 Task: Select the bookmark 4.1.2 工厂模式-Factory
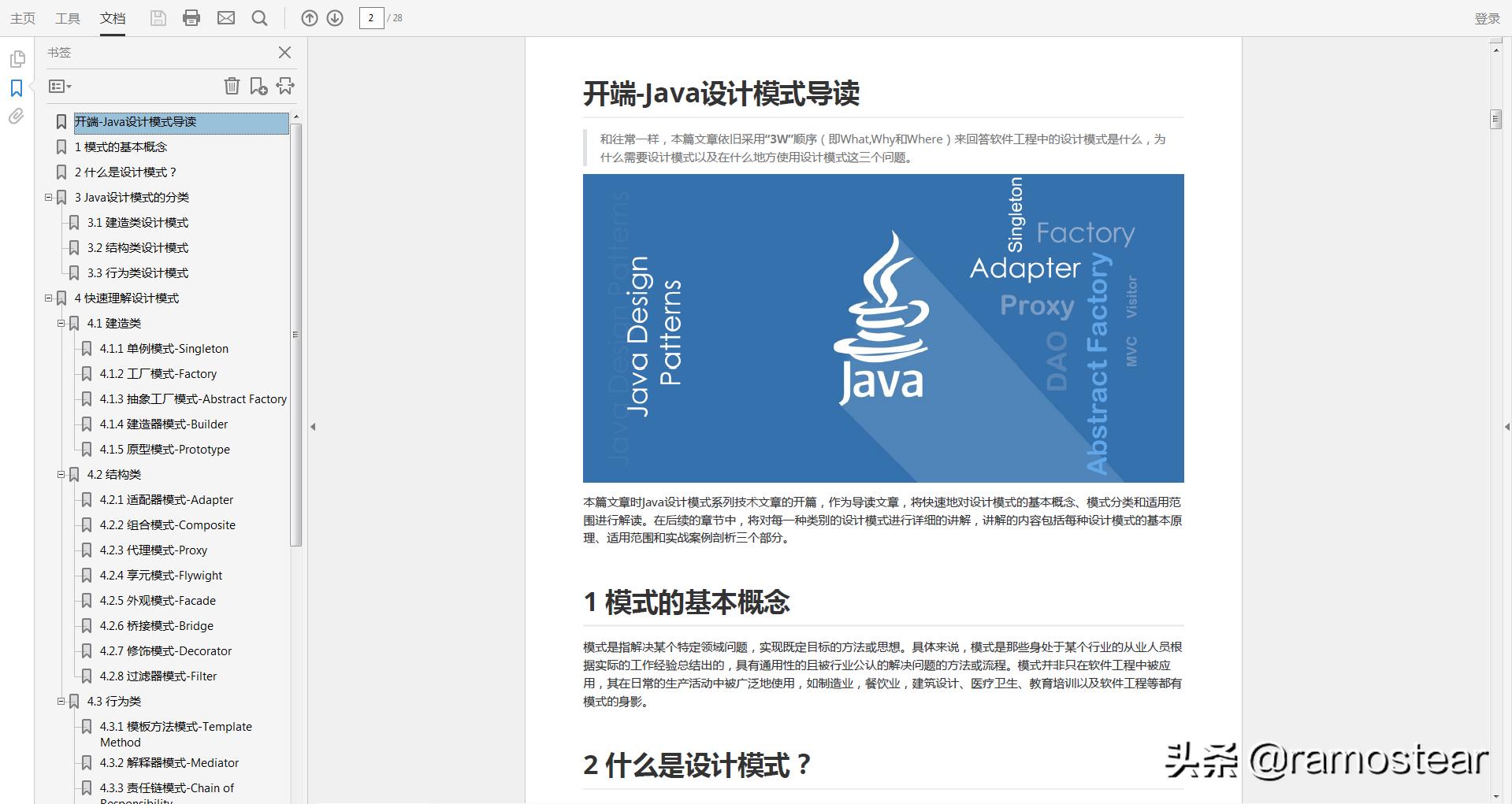point(158,373)
